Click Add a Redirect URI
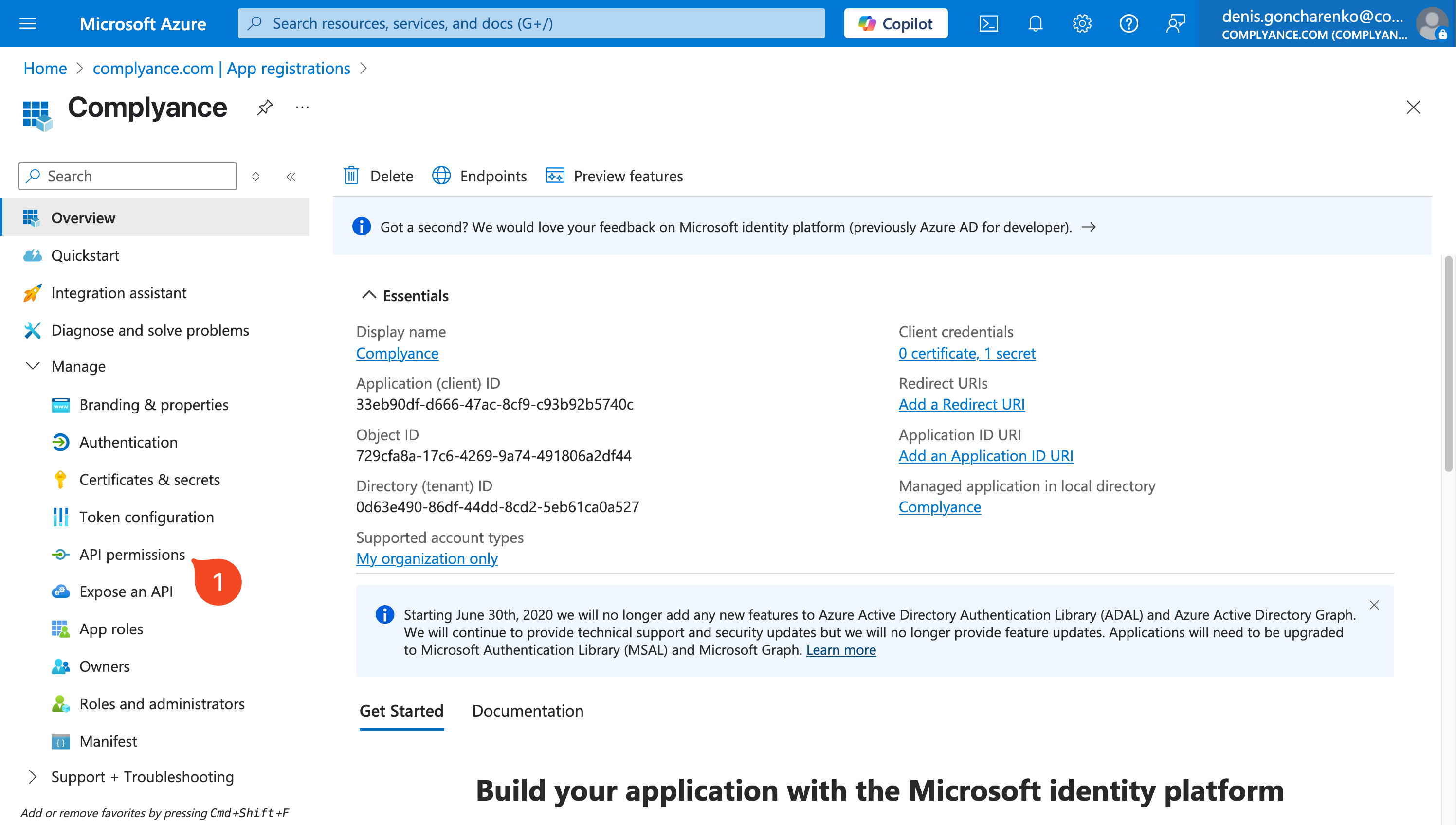The height and width of the screenshot is (825, 1456). pos(961,404)
